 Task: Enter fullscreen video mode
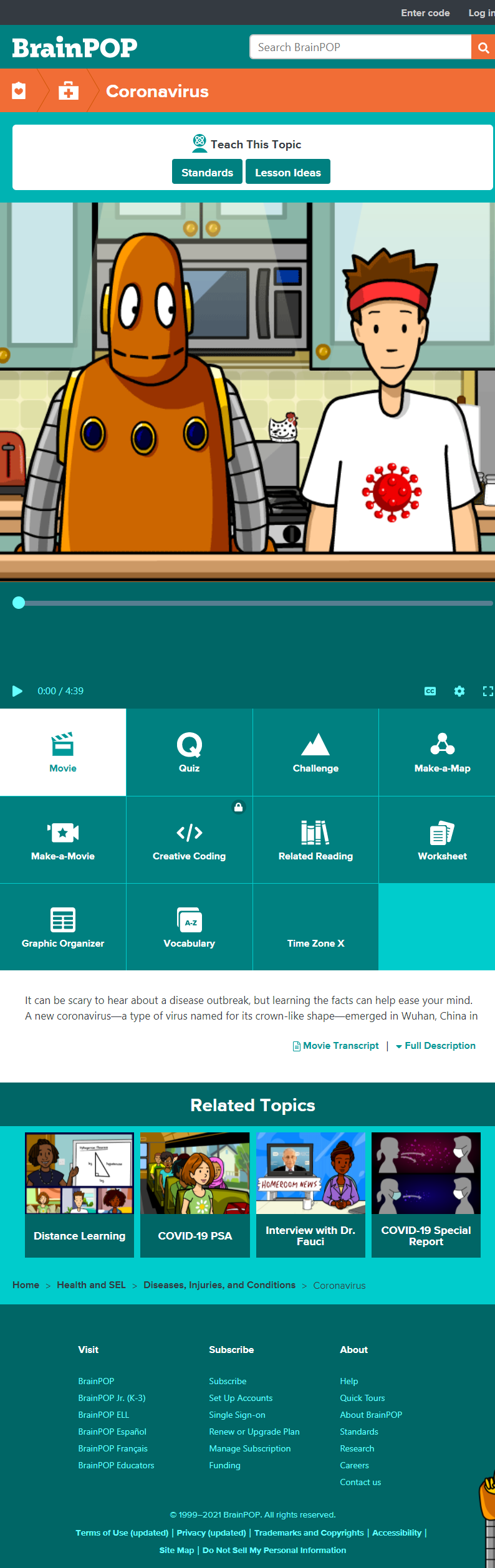tap(488, 691)
